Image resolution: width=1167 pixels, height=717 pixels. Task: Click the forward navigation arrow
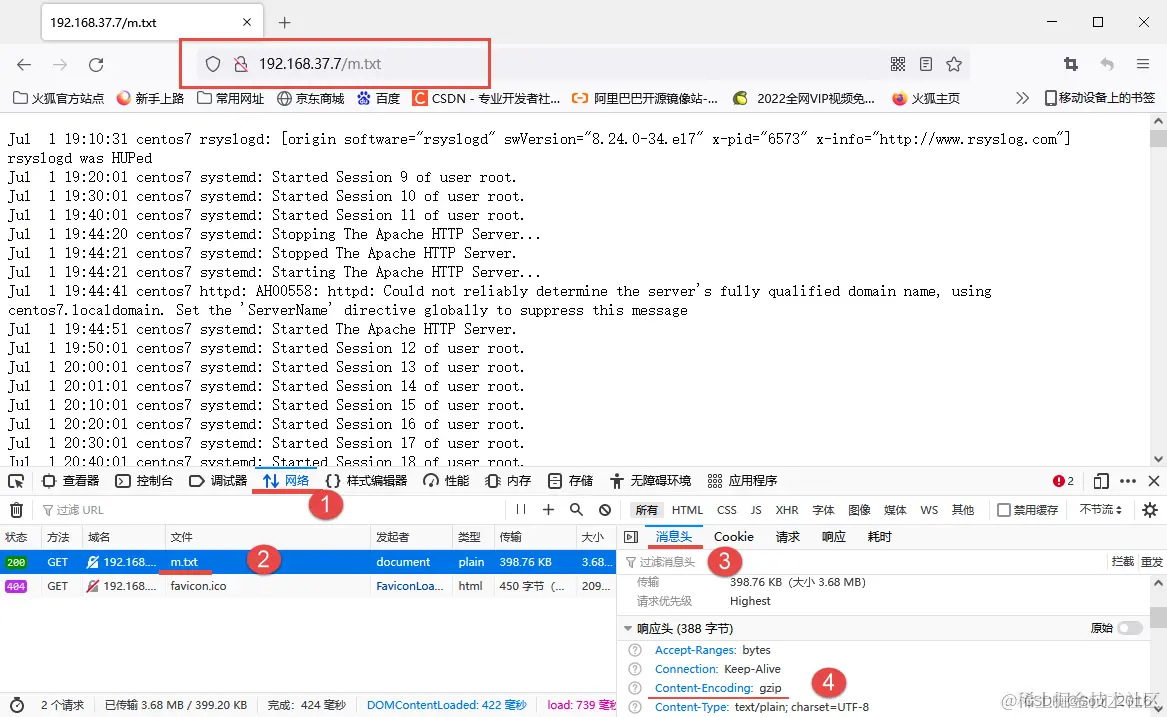(x=60, y=65)
